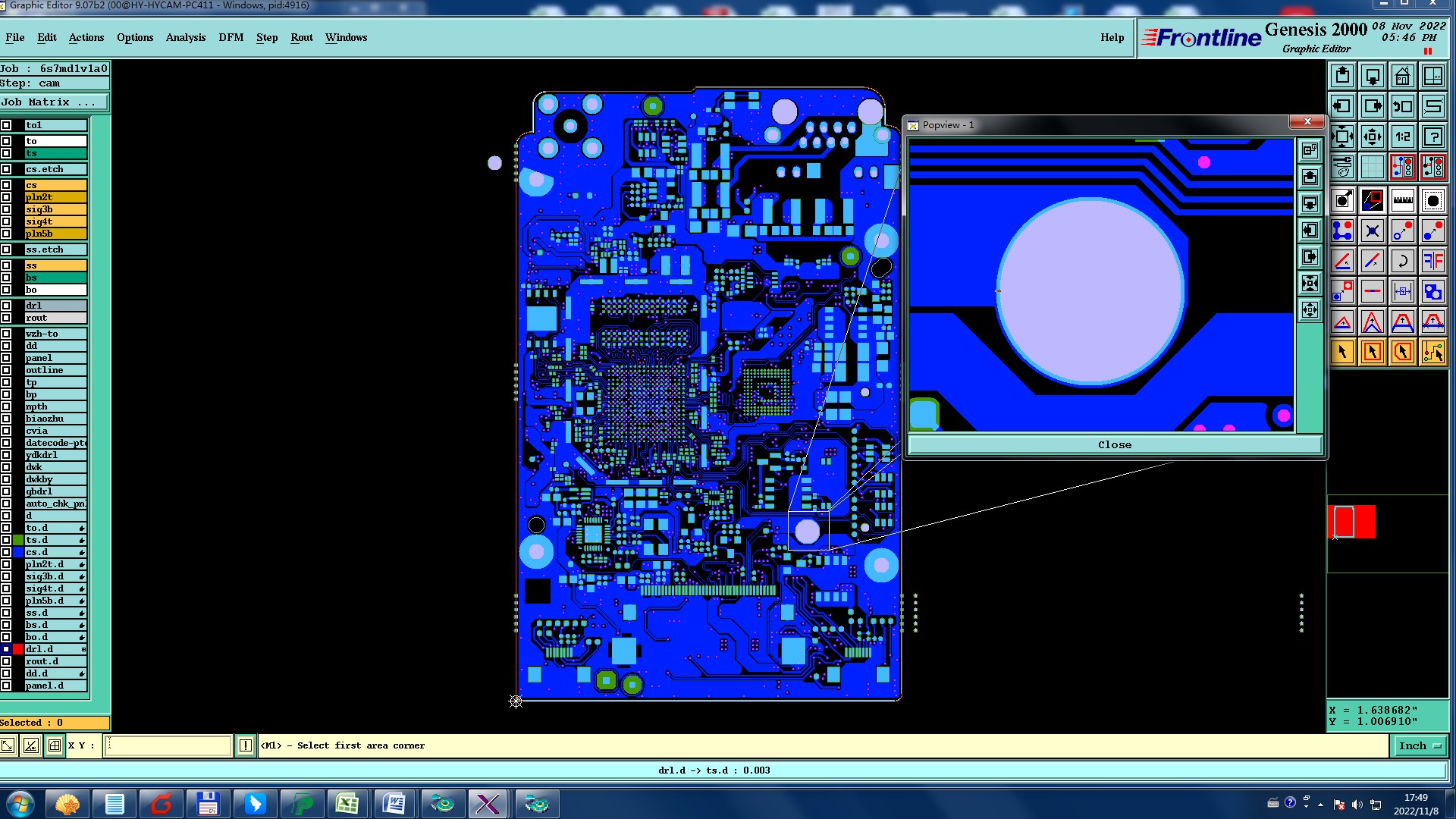Click the Close button in Popview
Image resolution: width=1456 pixels, height=819 pixels.
[1115, 445]
